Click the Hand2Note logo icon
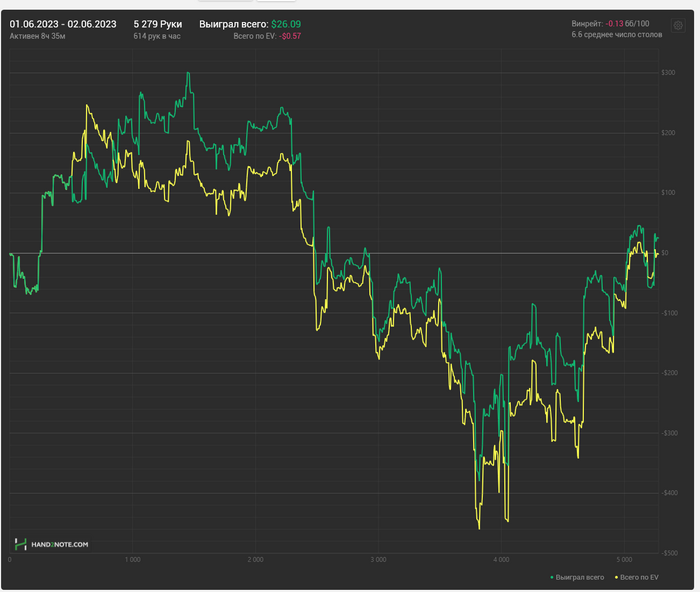700x592 pixels. tap(20, 544)
